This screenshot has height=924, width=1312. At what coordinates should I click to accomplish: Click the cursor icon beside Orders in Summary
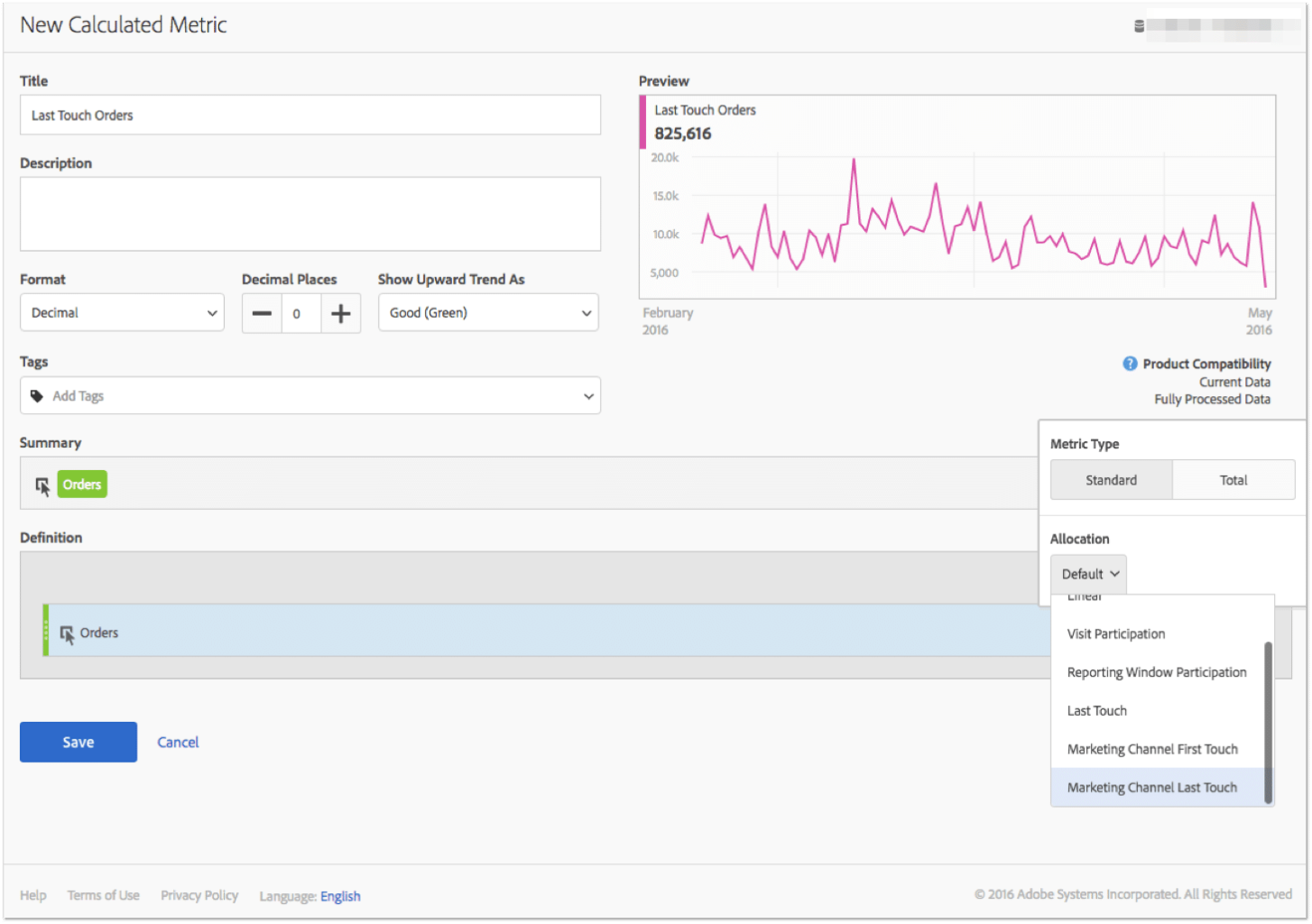pyautogui.click(x=42, y=485)
